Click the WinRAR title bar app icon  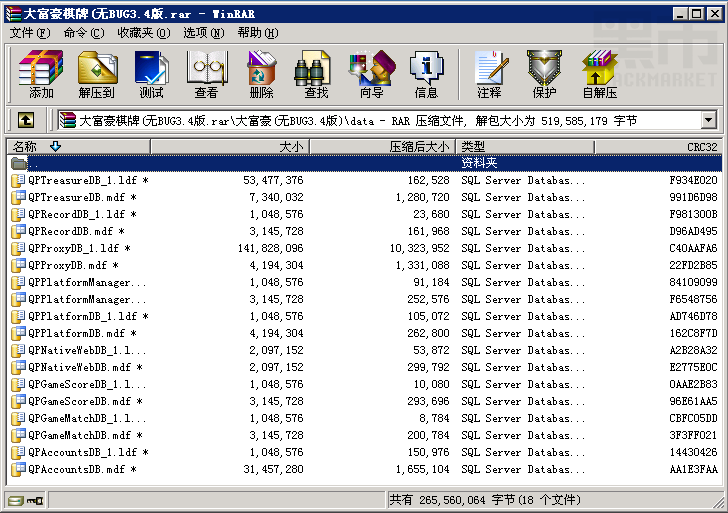pos(13,14)
